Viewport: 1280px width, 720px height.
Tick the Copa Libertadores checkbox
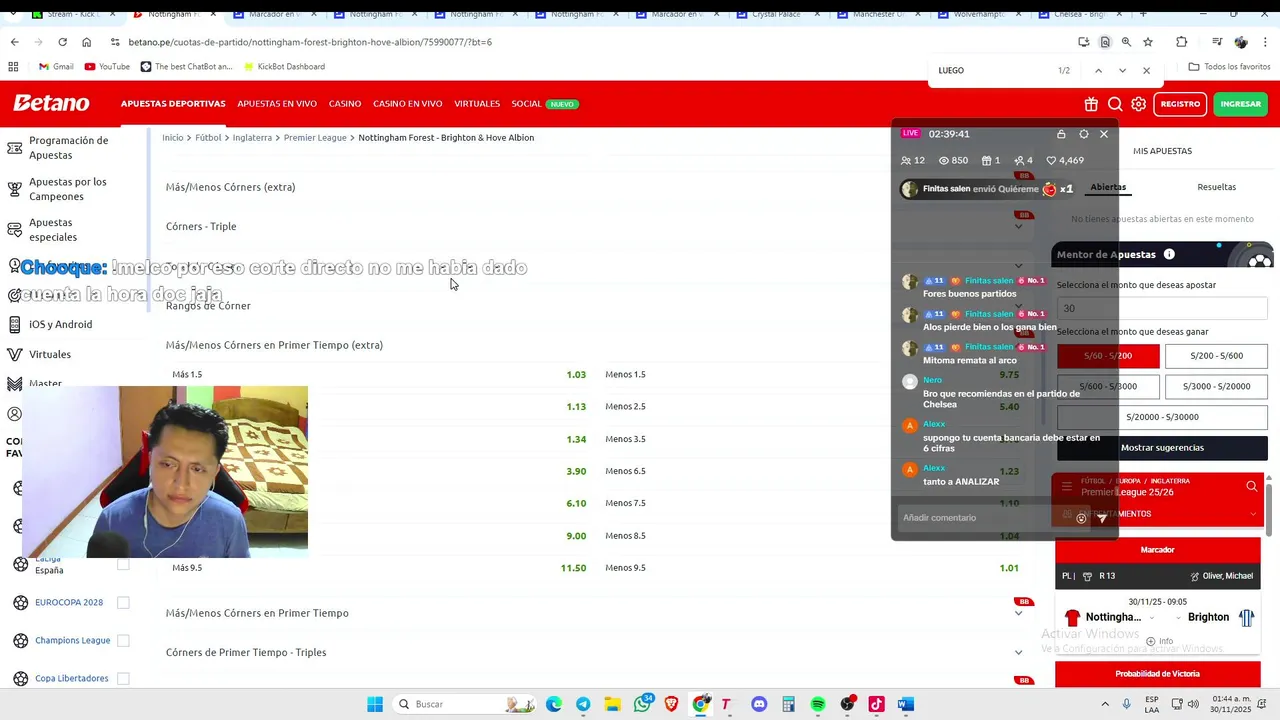[123, 678]
